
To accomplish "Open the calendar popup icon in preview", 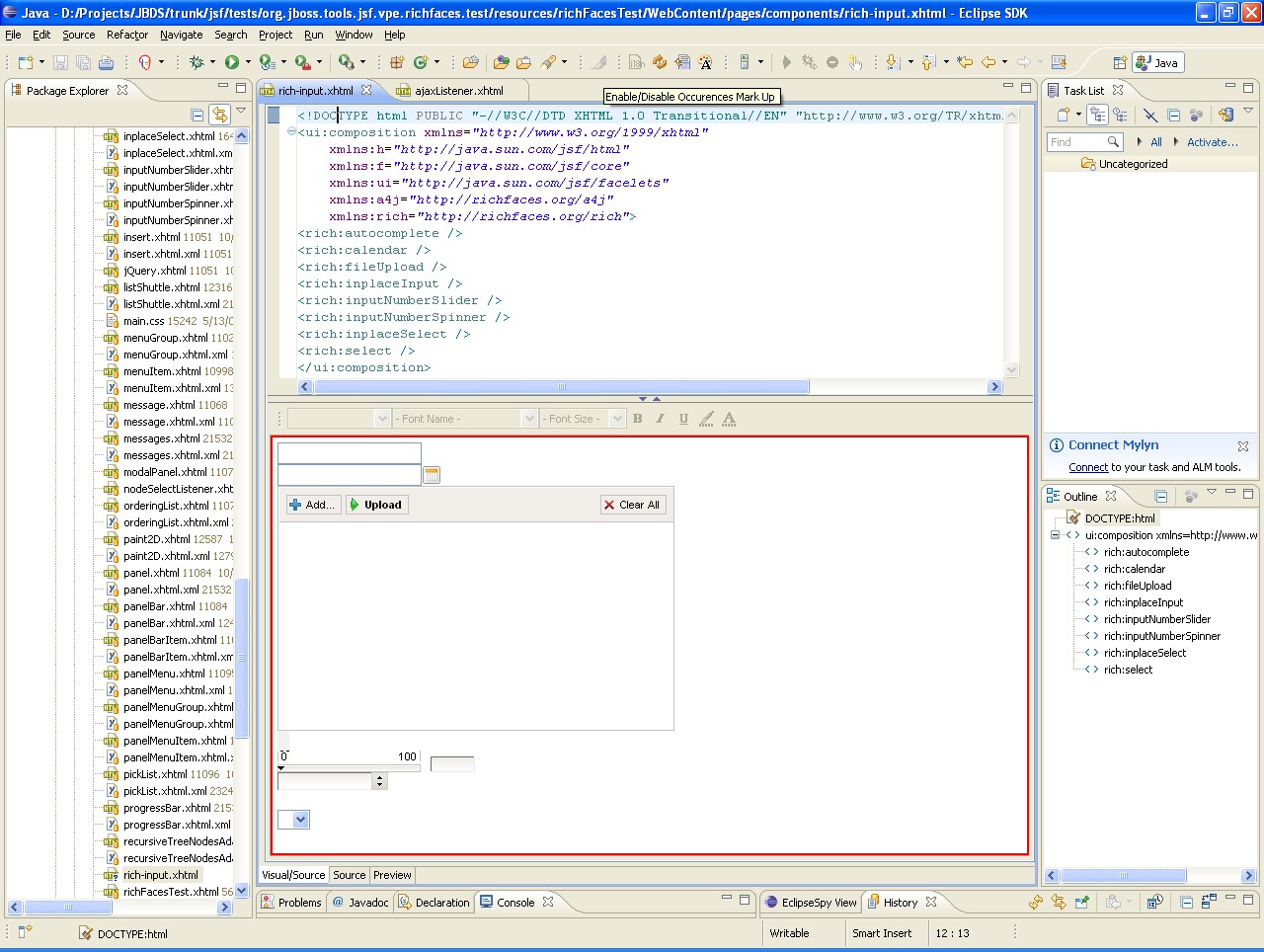I will [432, 475].
